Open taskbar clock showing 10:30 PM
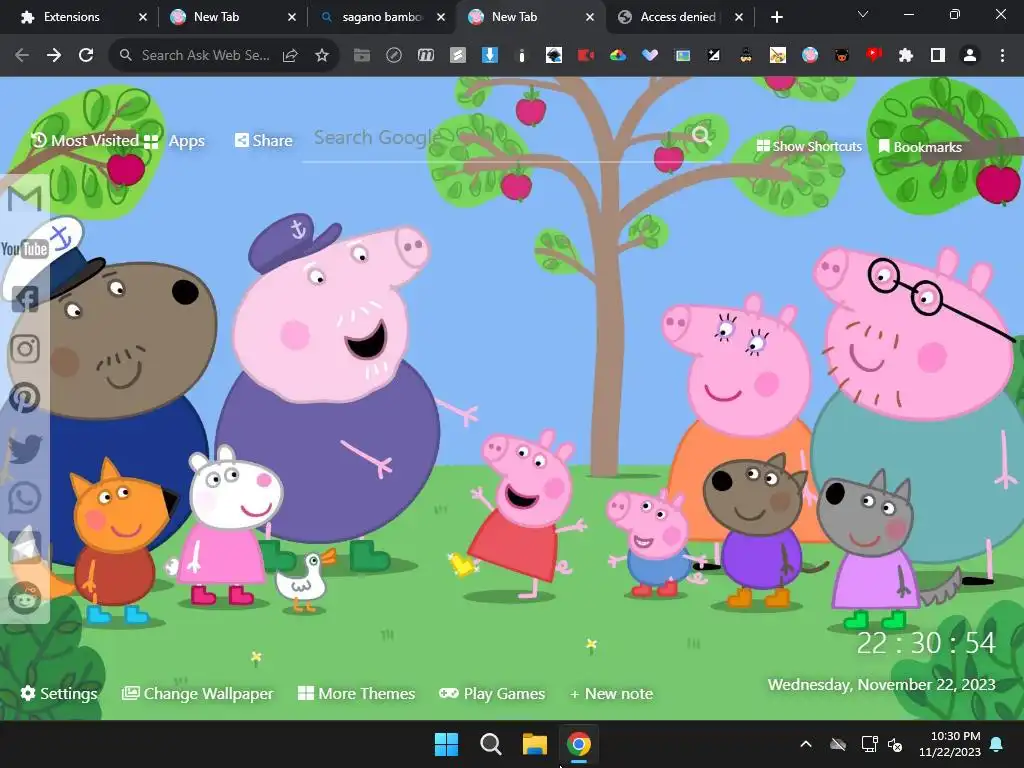 coord(950,744)
